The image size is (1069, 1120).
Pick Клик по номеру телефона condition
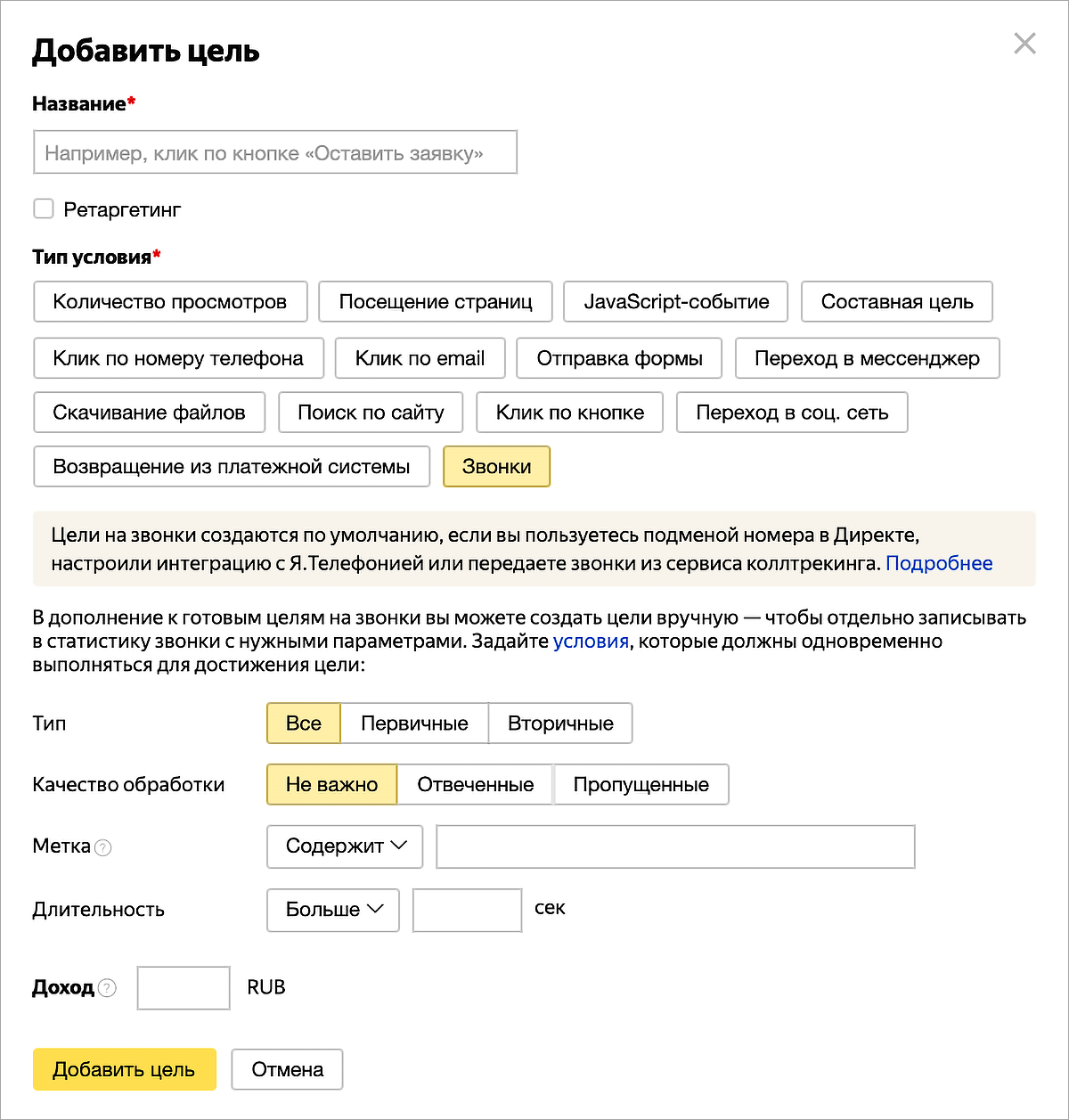pyautogui.click(x=178, y=358)
